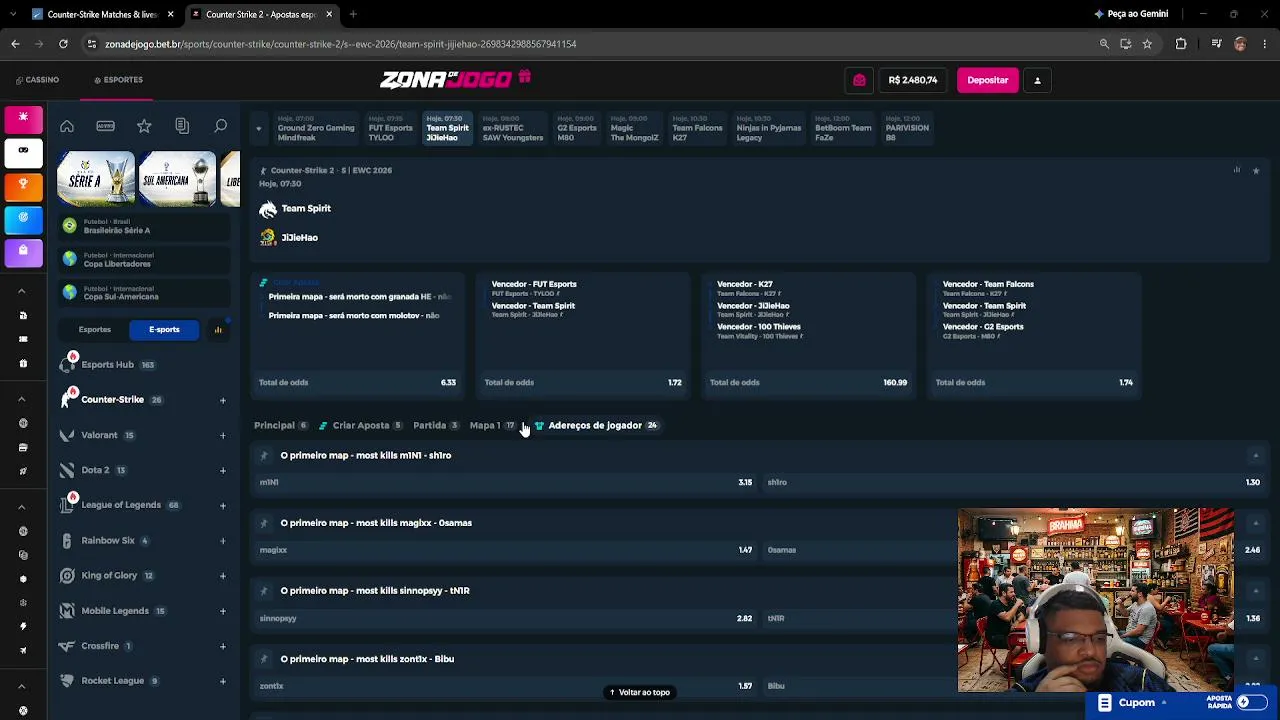This screenshot has height=720, width=1280.
Task: Expand the Valorant category with plus
Action: pyautogui.click(x=223, y=435)
